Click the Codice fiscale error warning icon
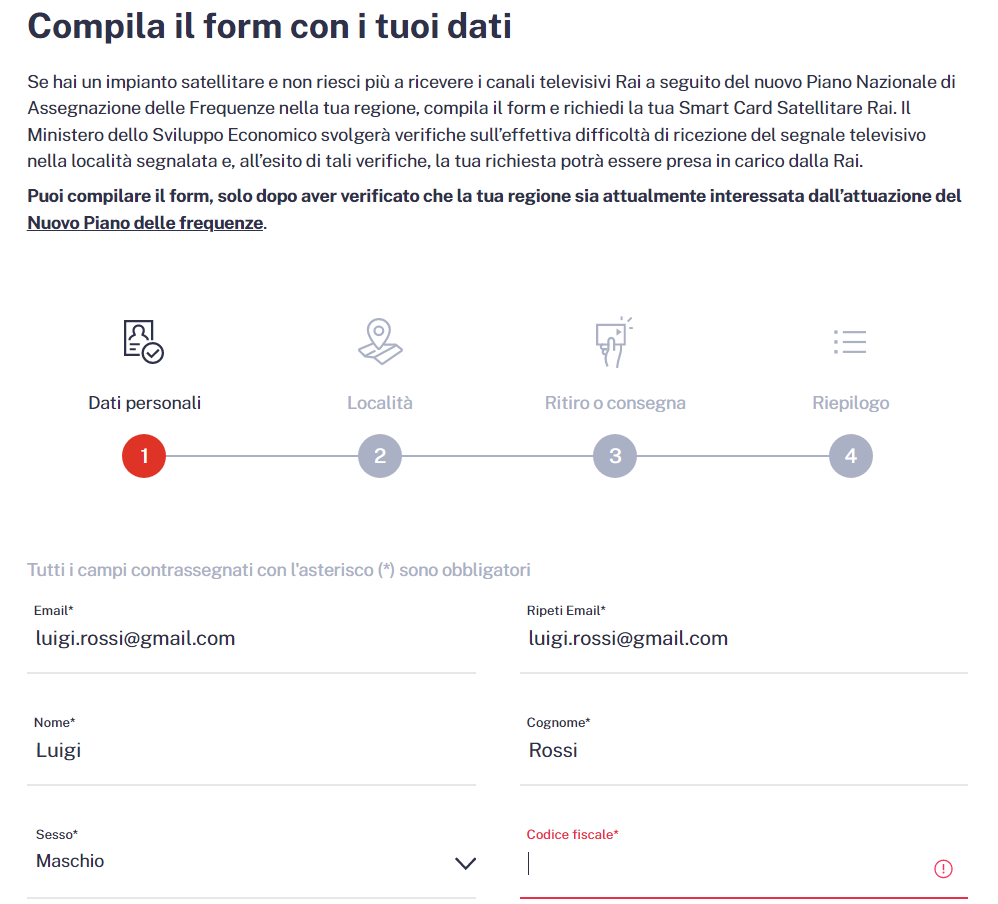Image resolution: width=998 pixels, height=904 pixels. (942, 868)
